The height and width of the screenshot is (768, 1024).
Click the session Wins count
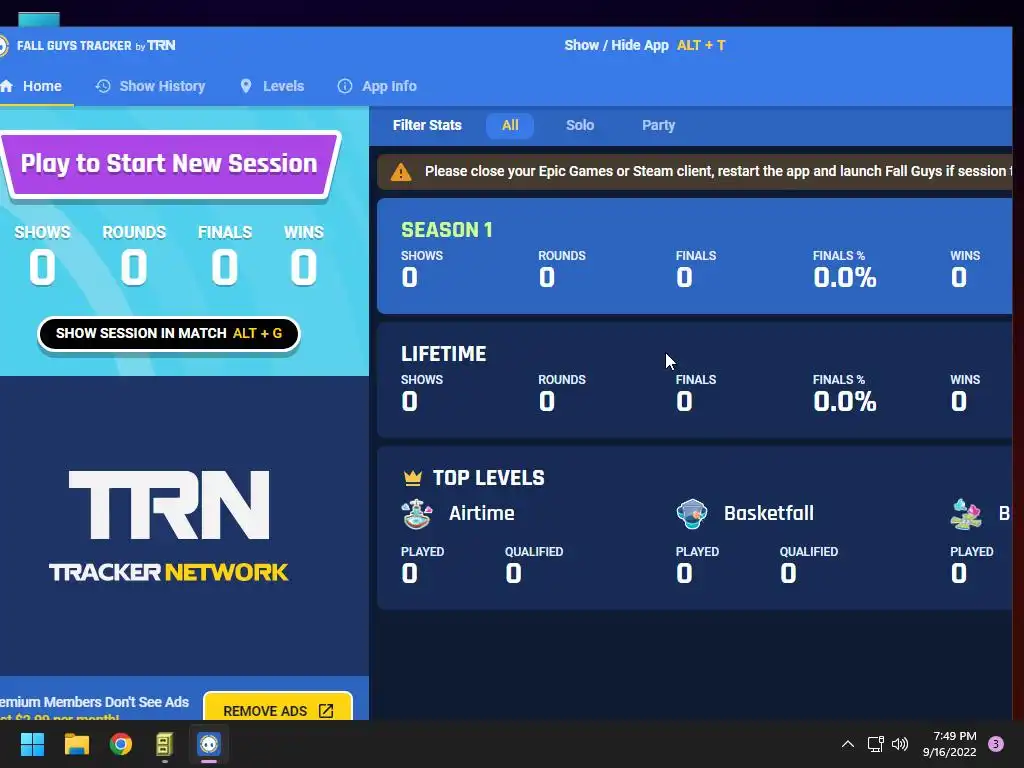pyautogui.click(x=304, y=268)
